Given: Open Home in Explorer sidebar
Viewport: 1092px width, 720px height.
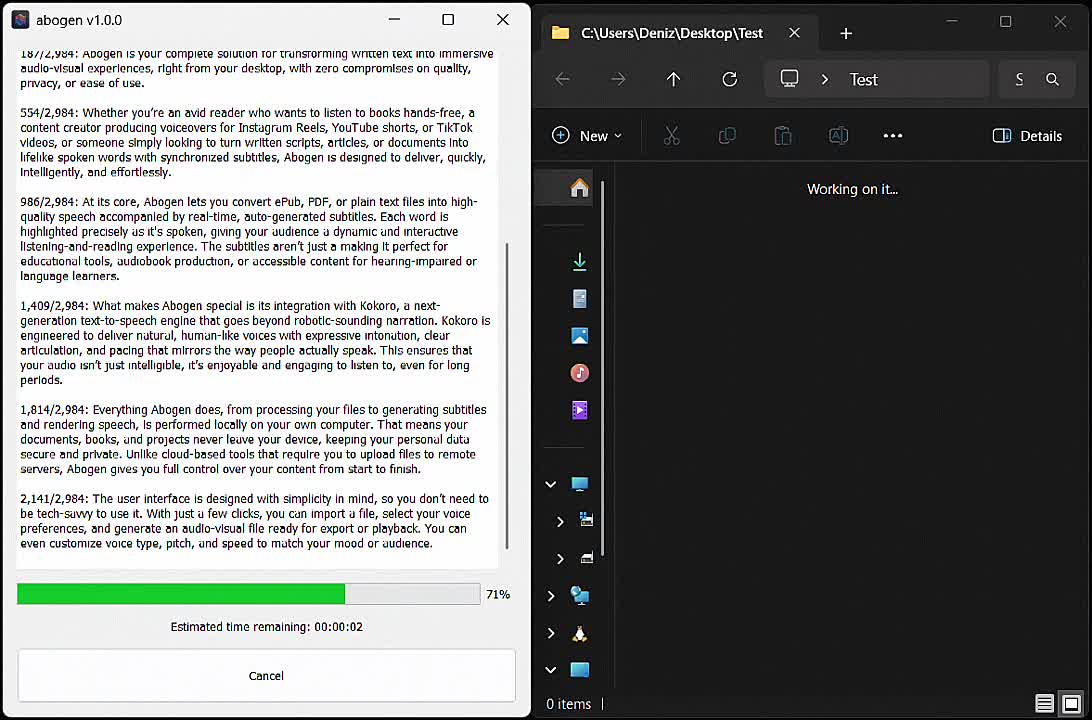Looking at the screenshot, I should (579, 188).
